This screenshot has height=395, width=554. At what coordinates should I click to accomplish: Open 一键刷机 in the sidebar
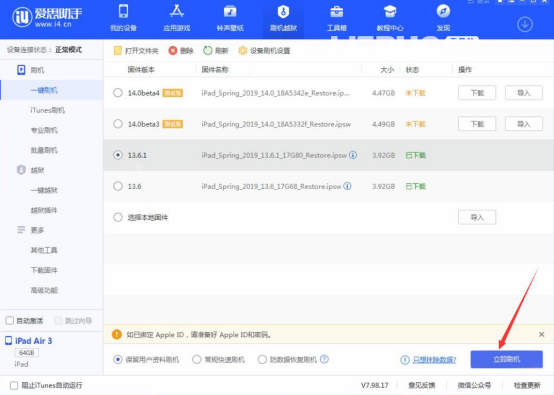(44, 90)
